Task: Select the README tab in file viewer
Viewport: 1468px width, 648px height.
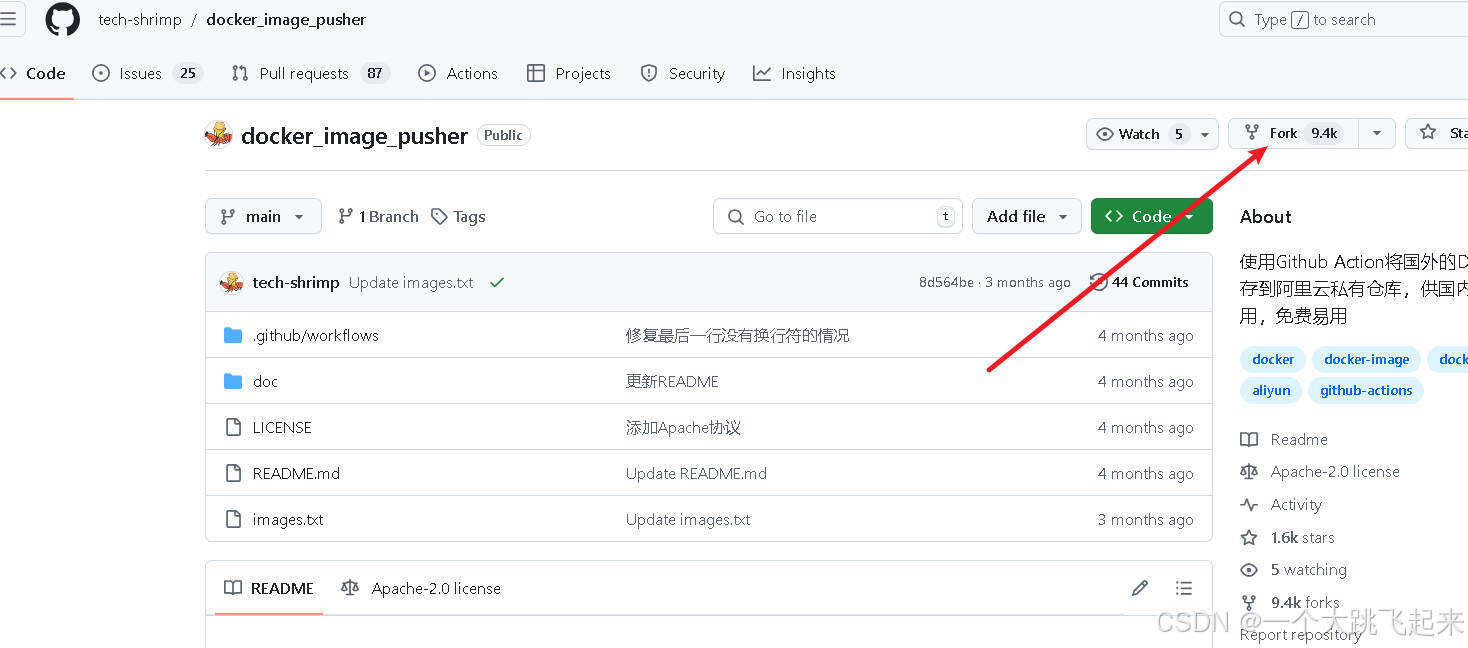Action: (269, 589)
